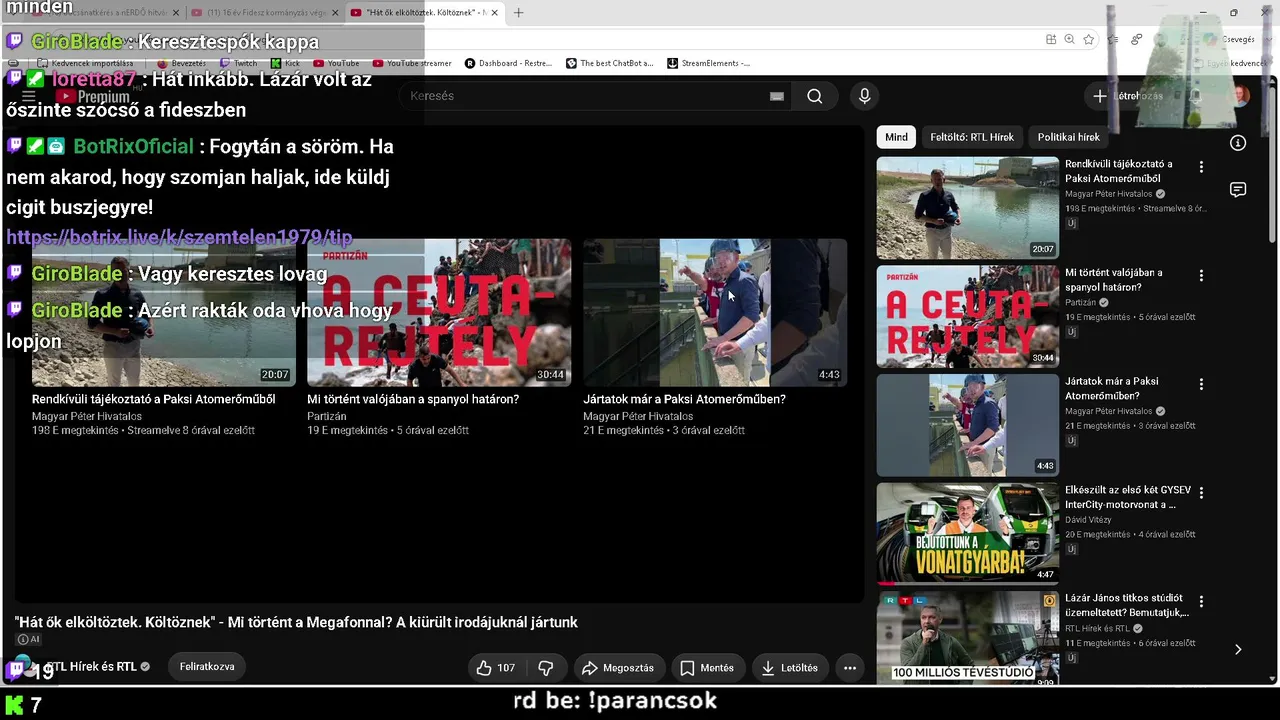
Task: Open options menu for Jártatok már a Paksi video
Action: (x=1201, y=384)
